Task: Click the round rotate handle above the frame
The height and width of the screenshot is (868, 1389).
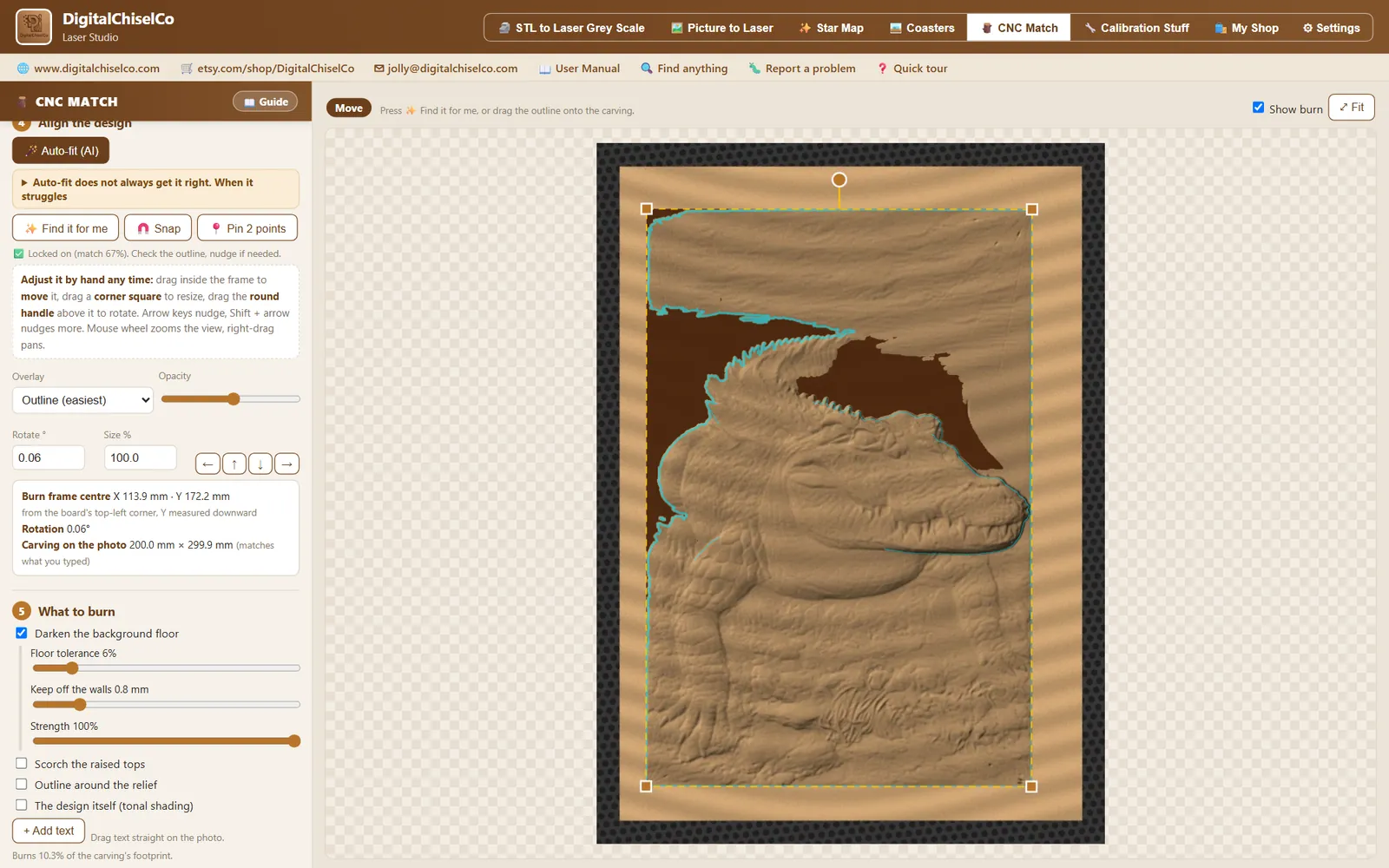Action: pos(839,180)
